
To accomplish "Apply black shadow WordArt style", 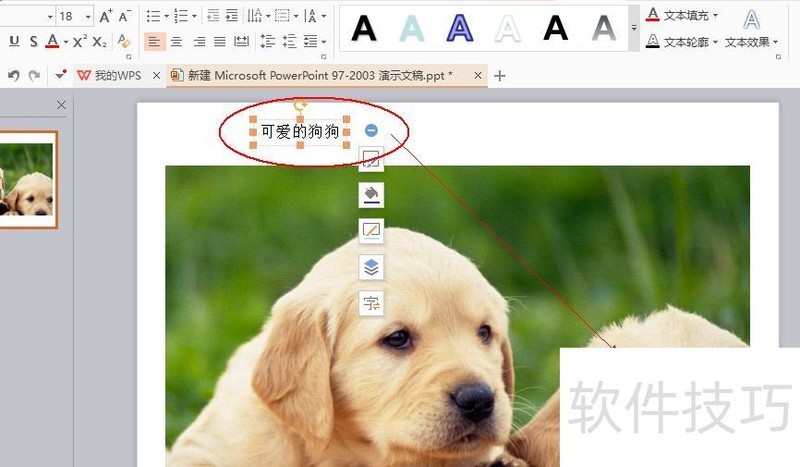I will tap(364, 29).
